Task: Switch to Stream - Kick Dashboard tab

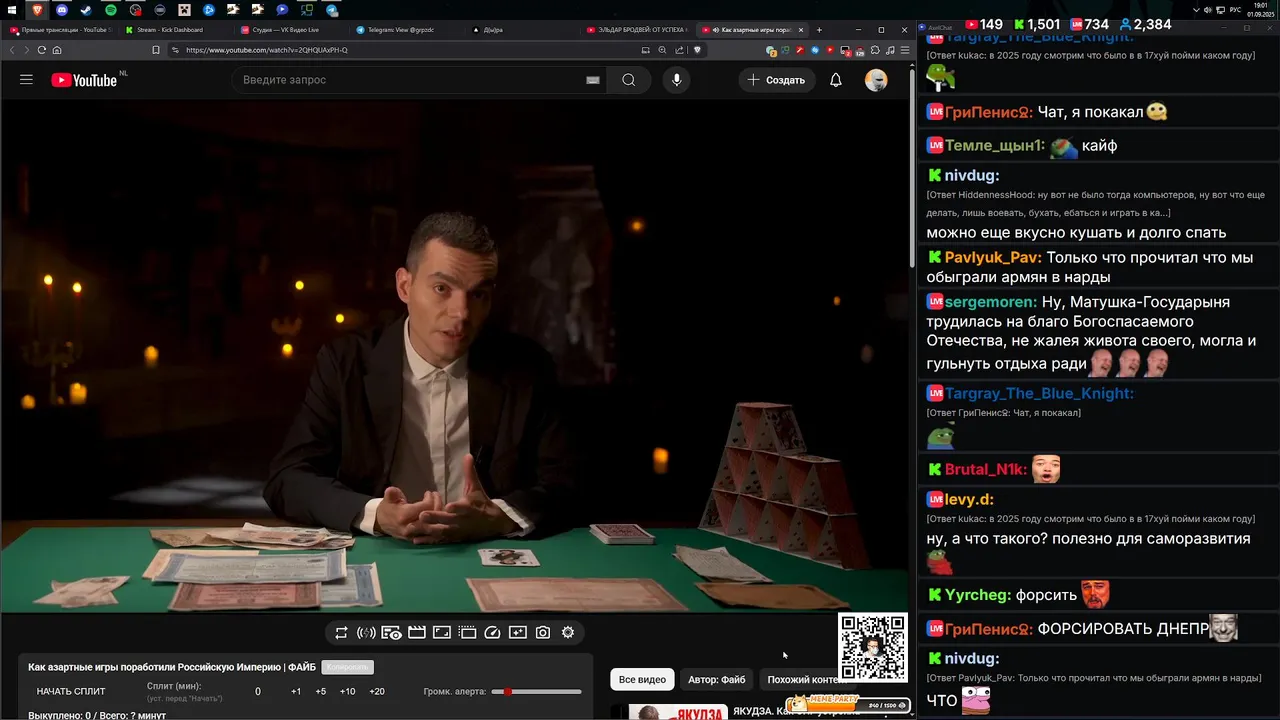Action: click(173, 30)
